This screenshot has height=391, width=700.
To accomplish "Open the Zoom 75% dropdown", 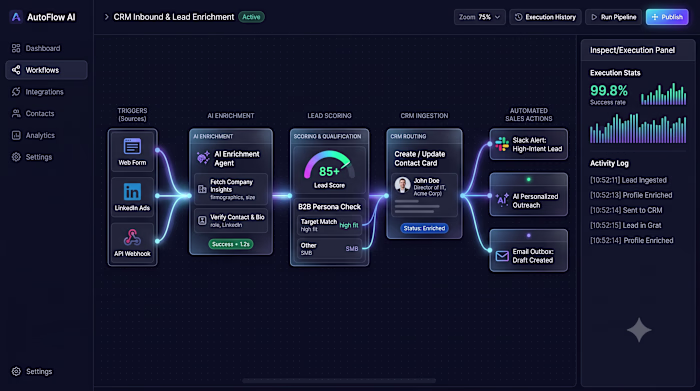I will tap(479, 17).
